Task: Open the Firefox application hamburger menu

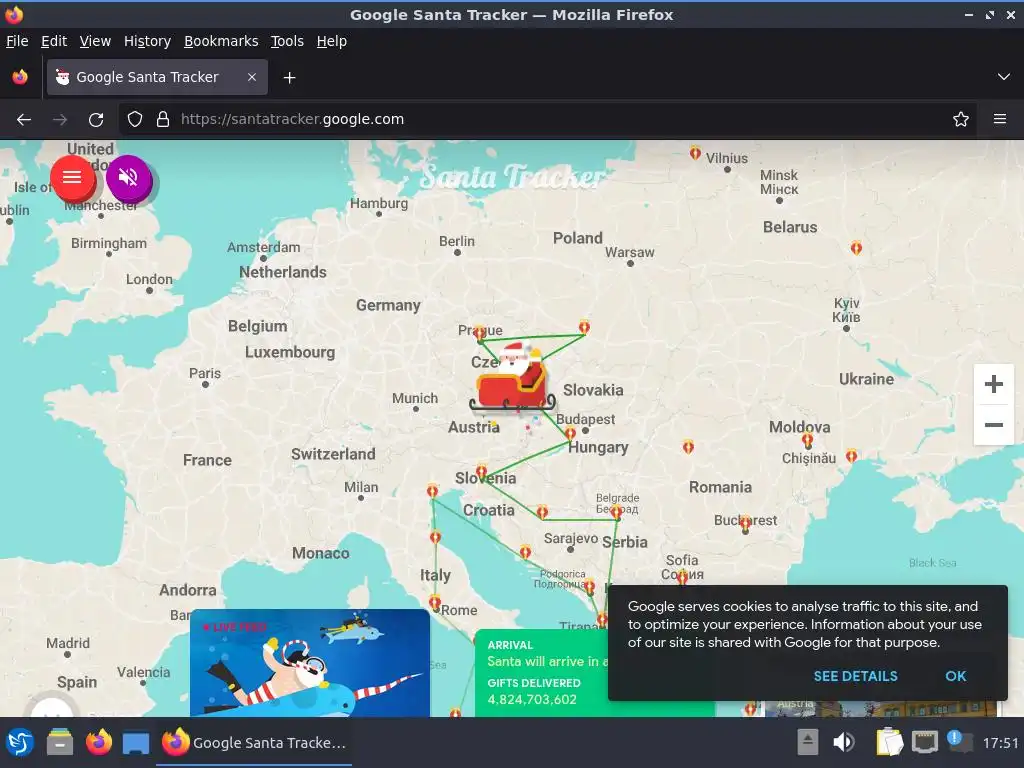Action: click(999, 120)
